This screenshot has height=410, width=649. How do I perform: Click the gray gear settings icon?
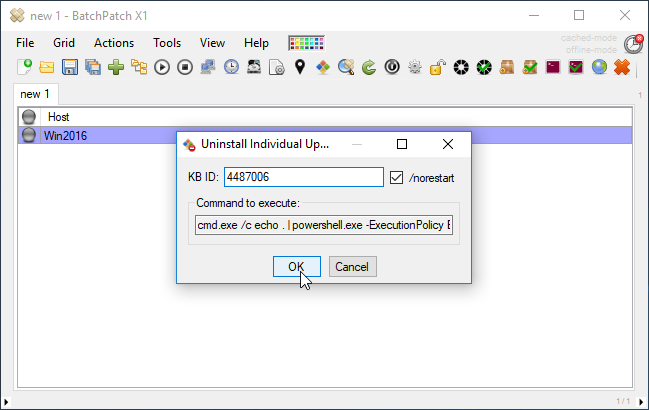point(415,67)
